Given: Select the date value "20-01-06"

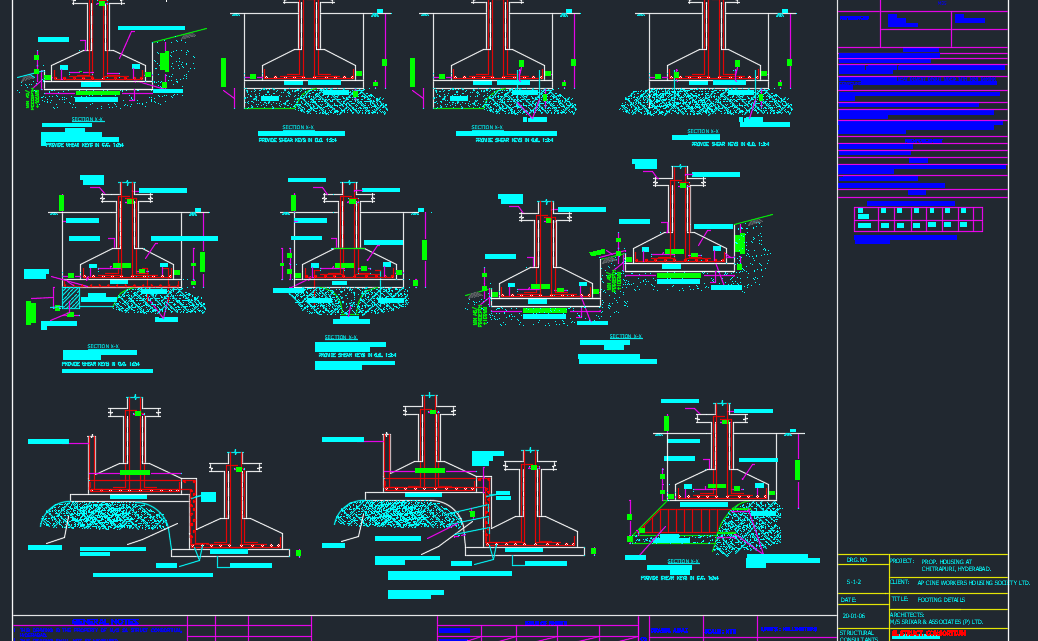Looking at the screenshot, I should 853,616.
